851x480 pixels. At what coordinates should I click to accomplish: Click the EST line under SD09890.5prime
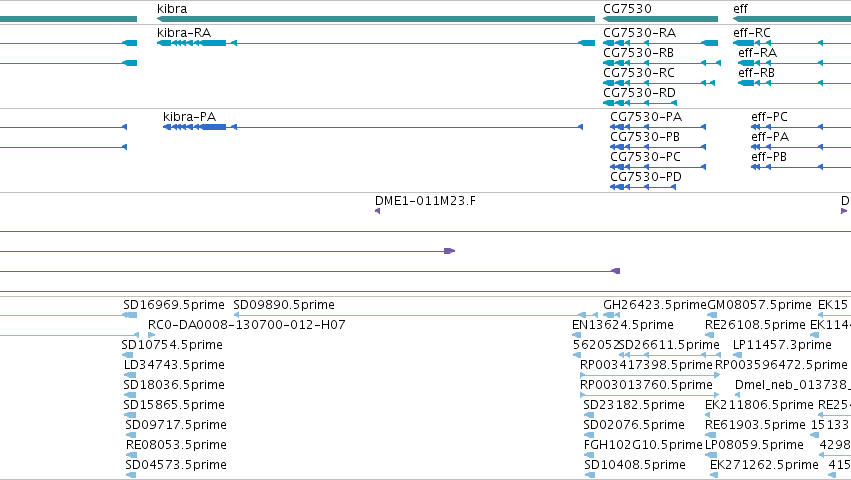pyautogui.click(x=416, y=315)
